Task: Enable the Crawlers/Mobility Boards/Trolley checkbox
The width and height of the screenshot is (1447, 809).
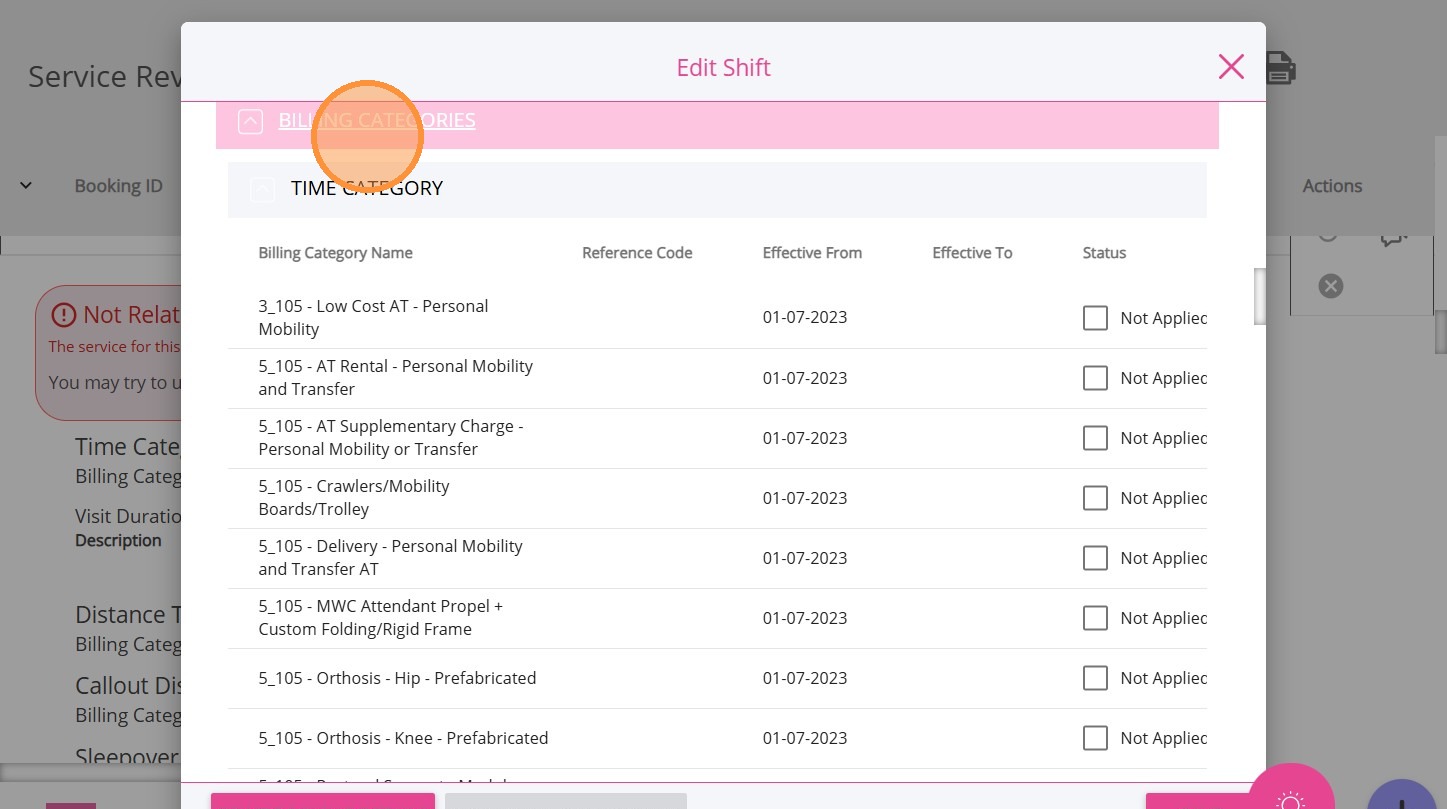Action: pyautogui.click(x=1095, y=498)
